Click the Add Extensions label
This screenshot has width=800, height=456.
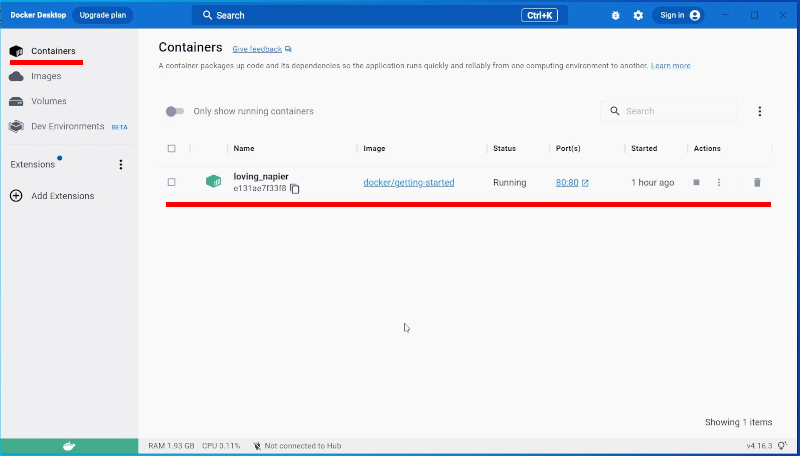(63, 196)
